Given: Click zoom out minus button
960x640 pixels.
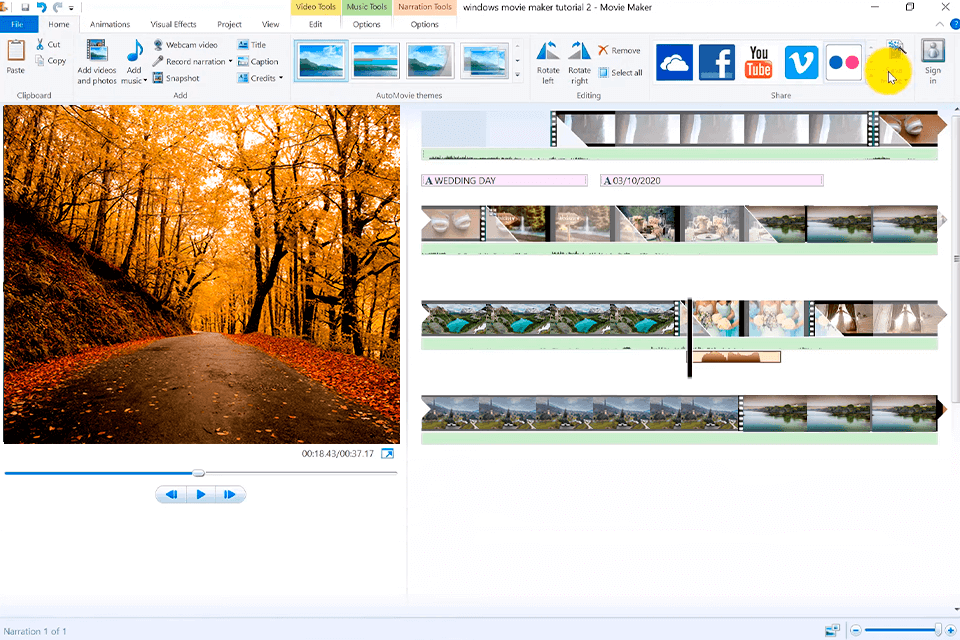Looking at the screenshot, I should (856, 630).
